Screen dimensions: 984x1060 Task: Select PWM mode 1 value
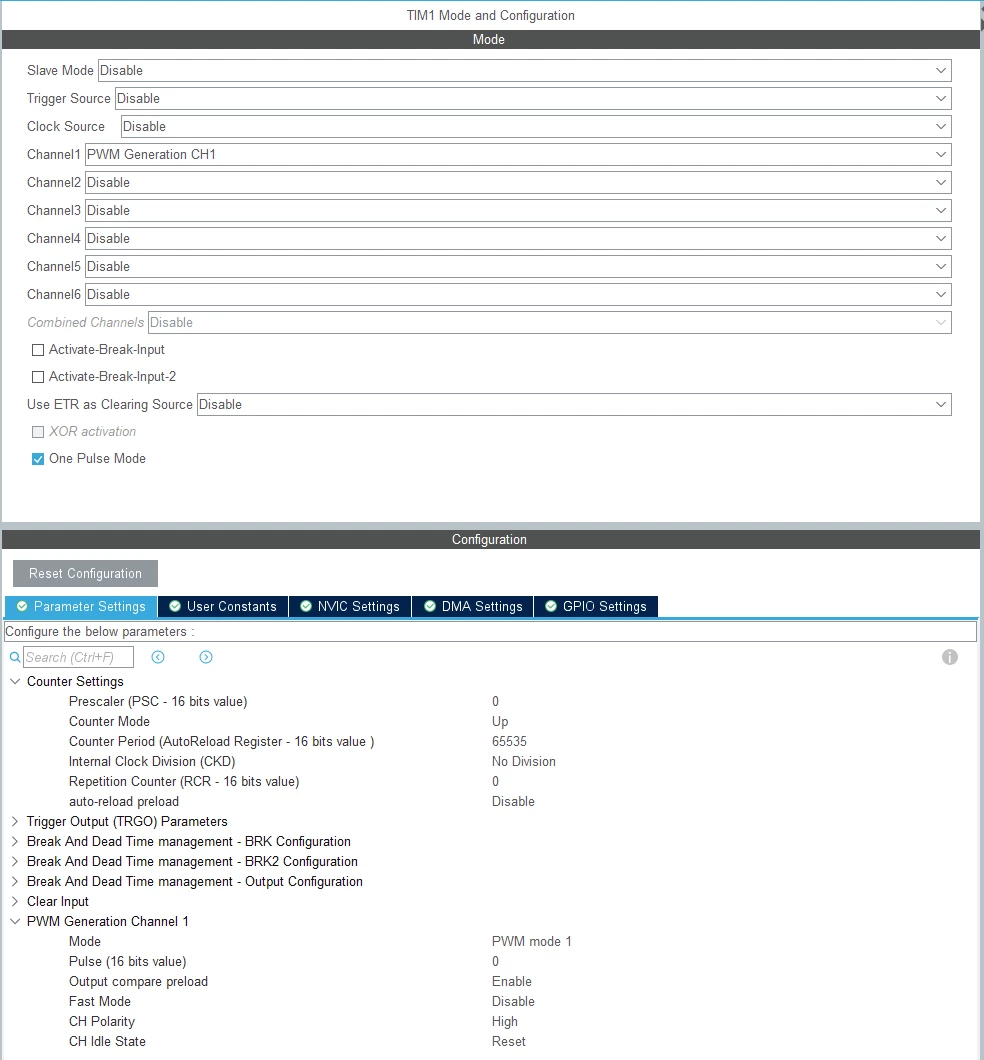coord(531,942)
